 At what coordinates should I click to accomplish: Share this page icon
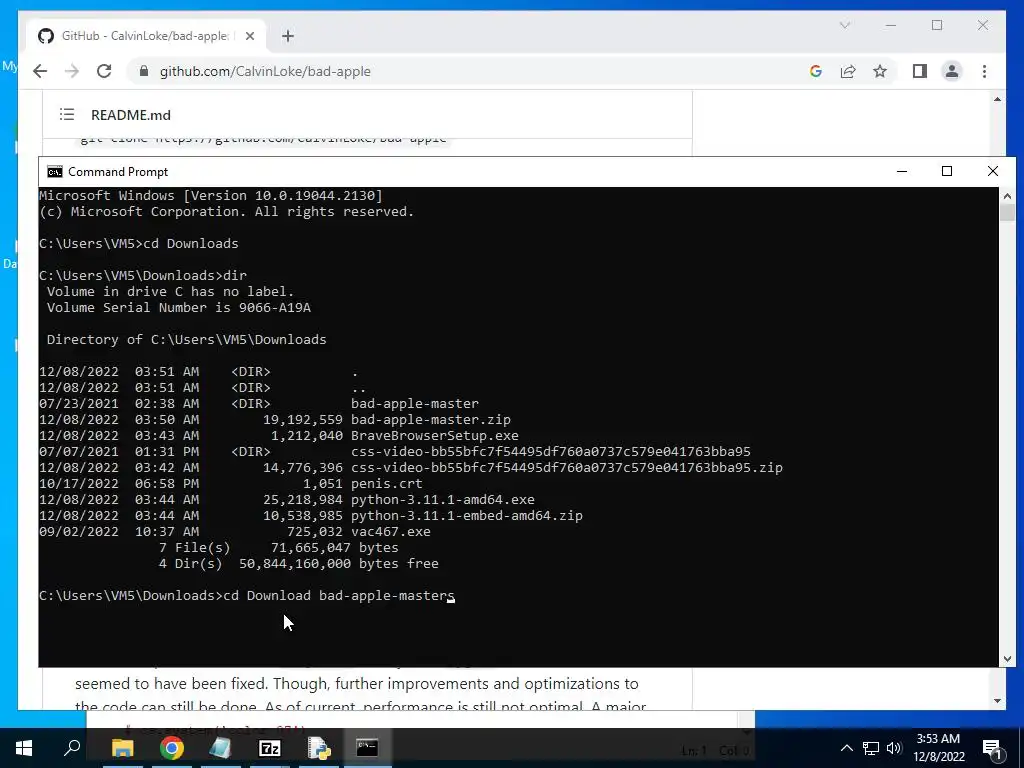pyautogui.click(x=848, y=71)
